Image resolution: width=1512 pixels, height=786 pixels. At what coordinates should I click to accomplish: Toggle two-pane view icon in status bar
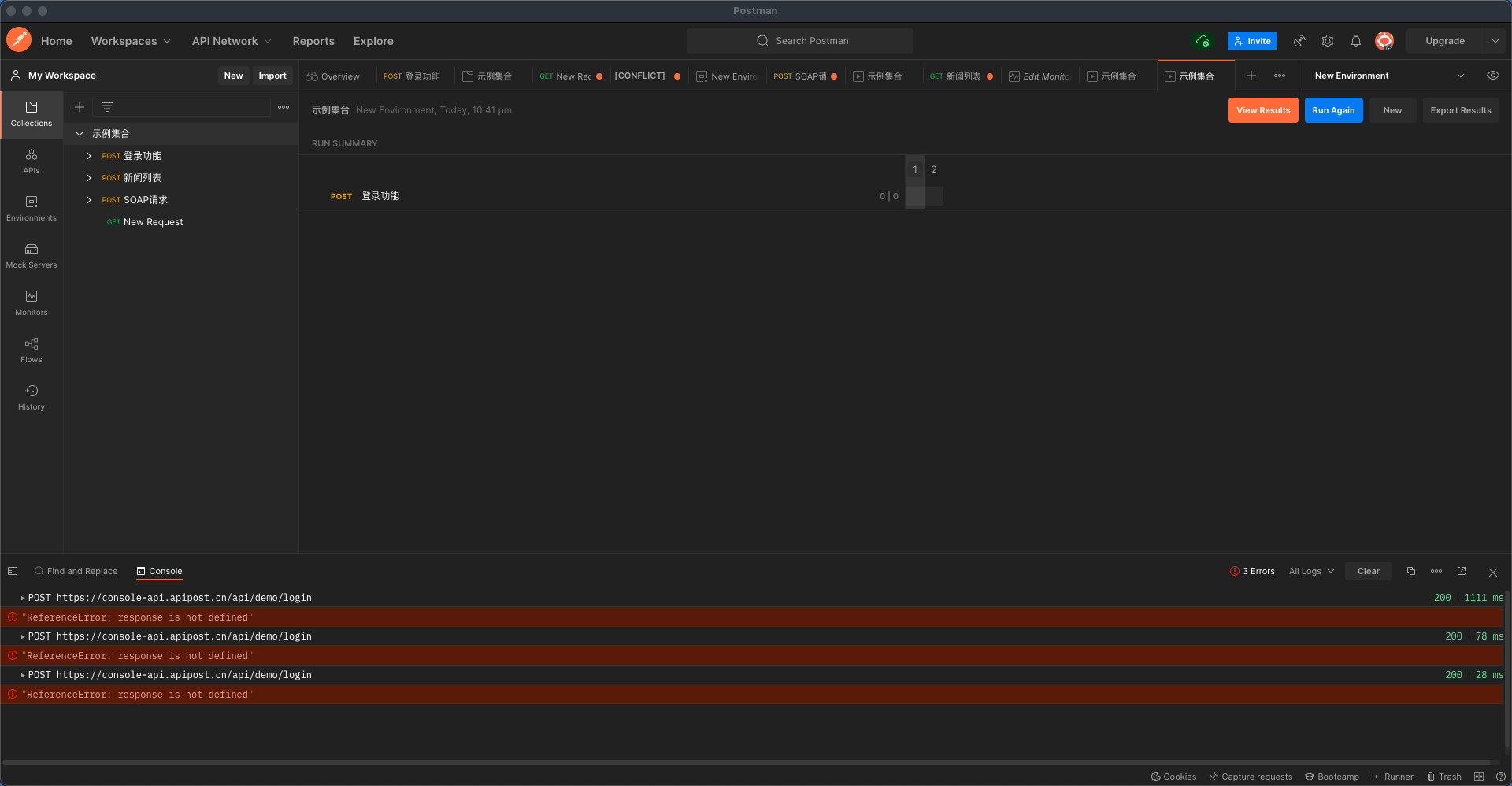[1479, 777]
